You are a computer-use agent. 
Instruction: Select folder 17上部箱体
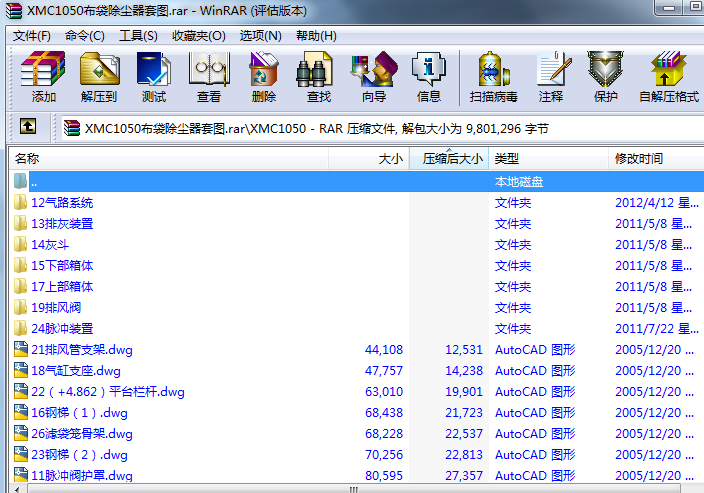point(62,286)
